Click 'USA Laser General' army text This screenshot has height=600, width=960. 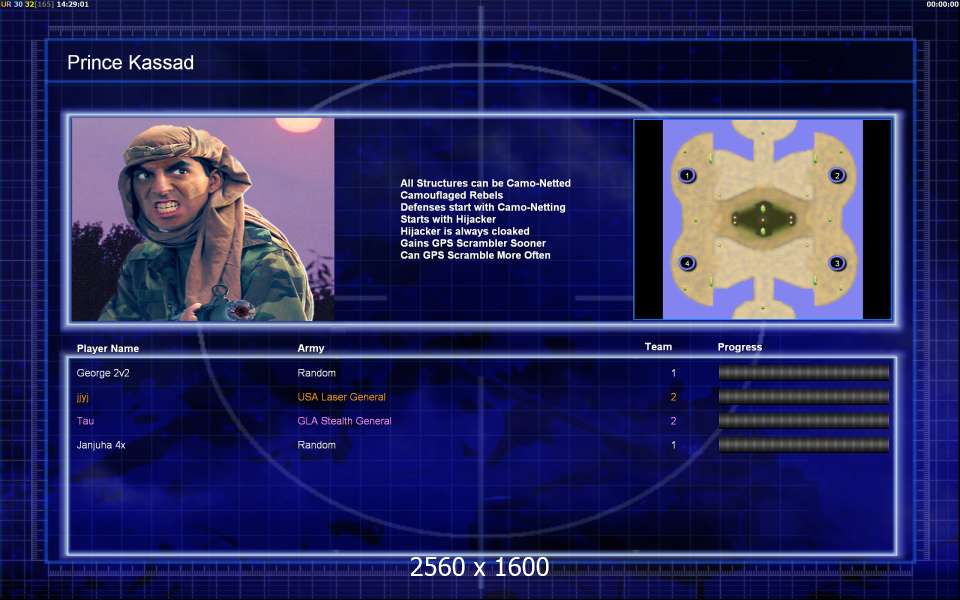(x=342, y=397)
